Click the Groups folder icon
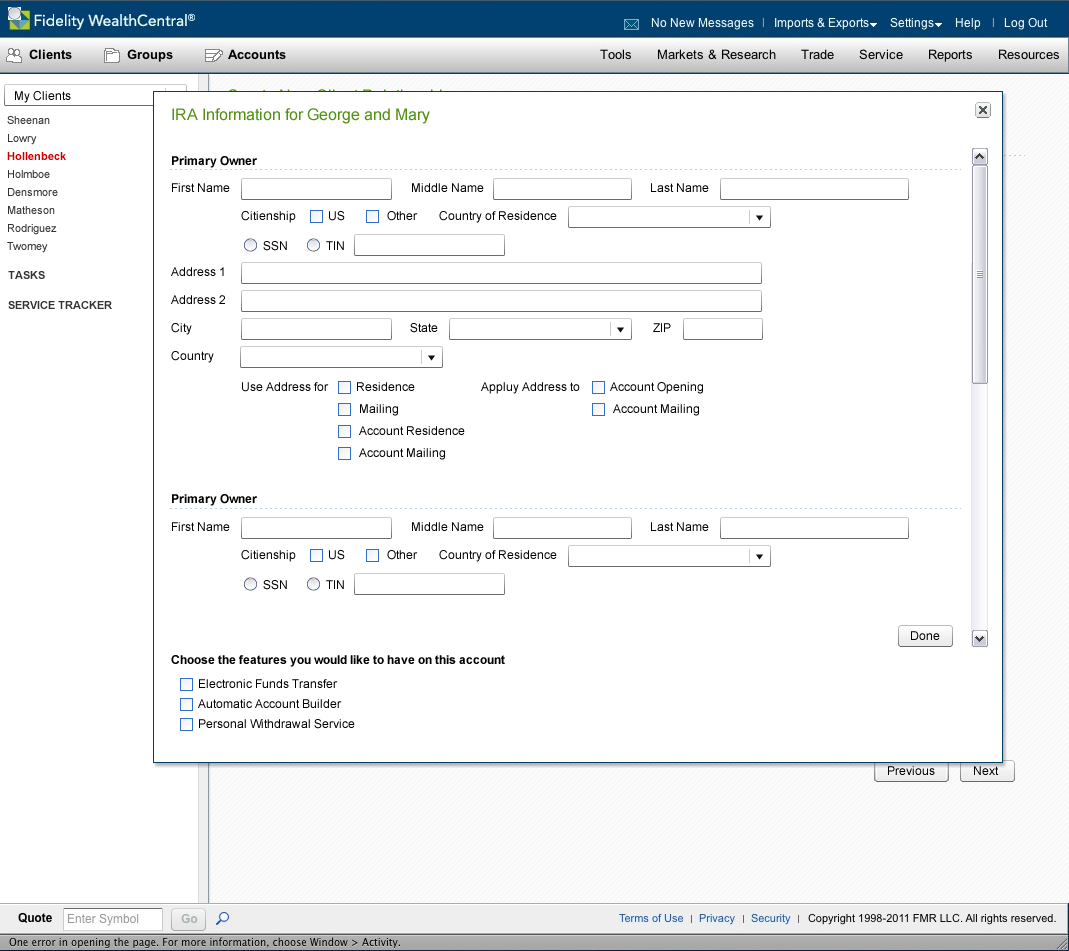The width and height of the screenshot is (1069, 951). (112, 55)
